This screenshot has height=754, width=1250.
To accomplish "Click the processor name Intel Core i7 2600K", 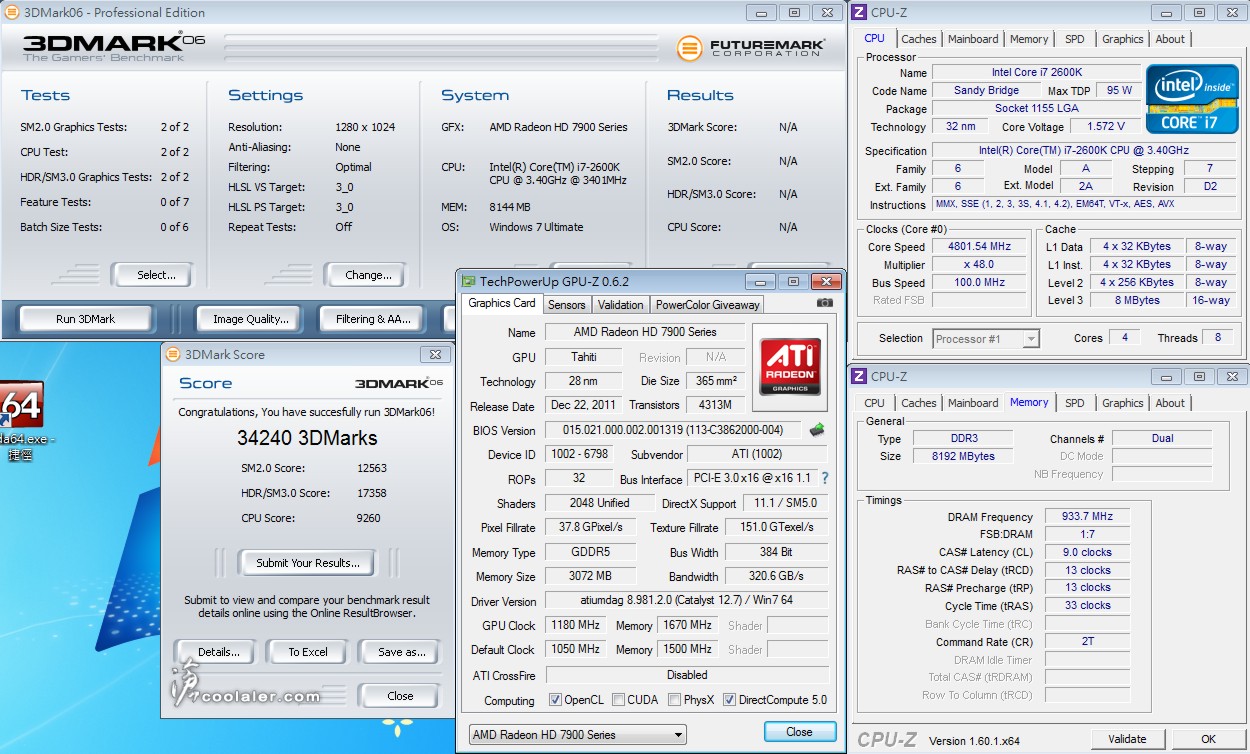I will [x=1036, y=73].
